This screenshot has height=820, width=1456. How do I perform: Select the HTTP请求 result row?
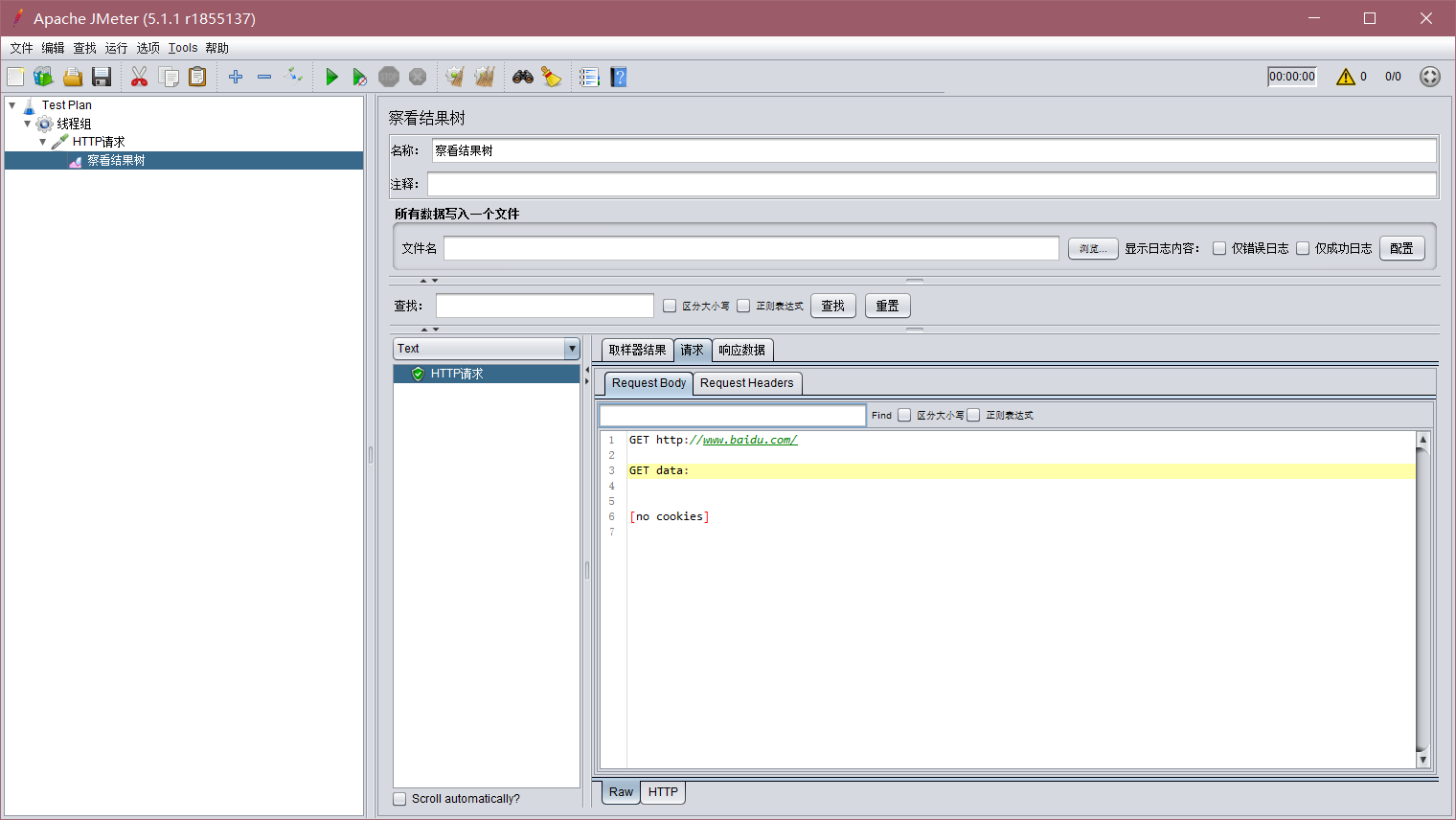(x=487, y=374)
